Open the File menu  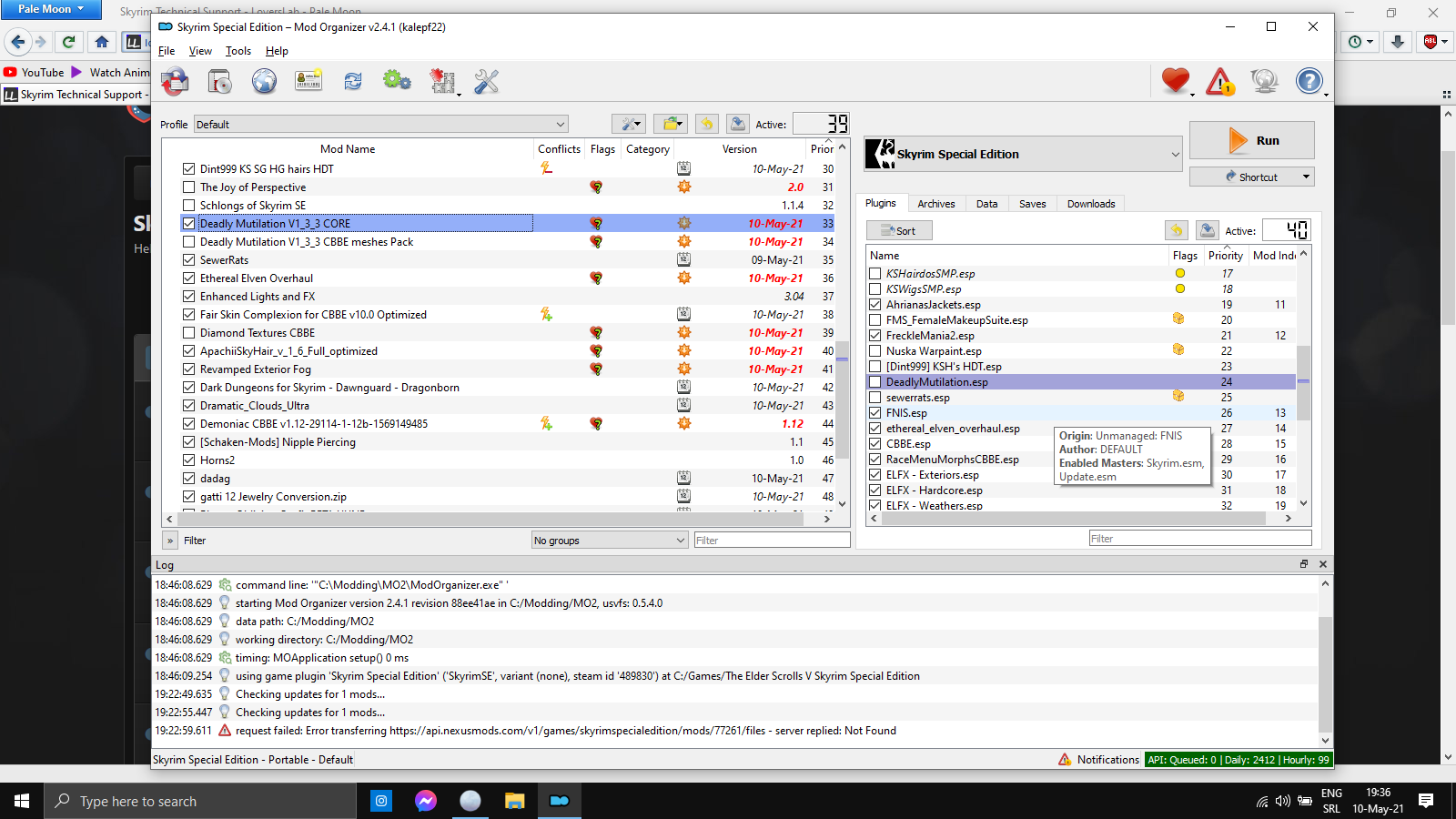(167, 51)
